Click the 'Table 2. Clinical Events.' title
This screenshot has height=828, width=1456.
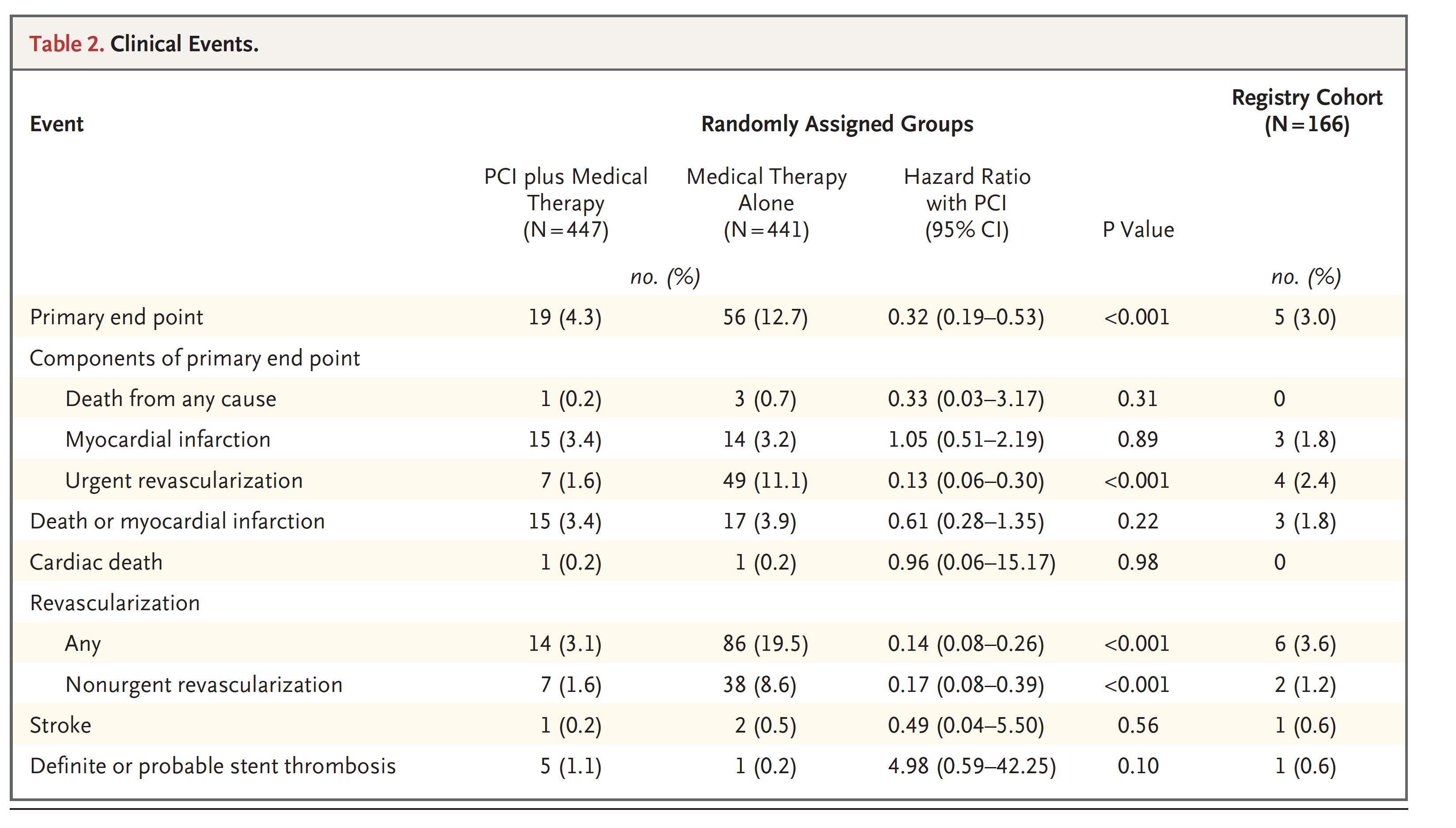coord(144,44)
